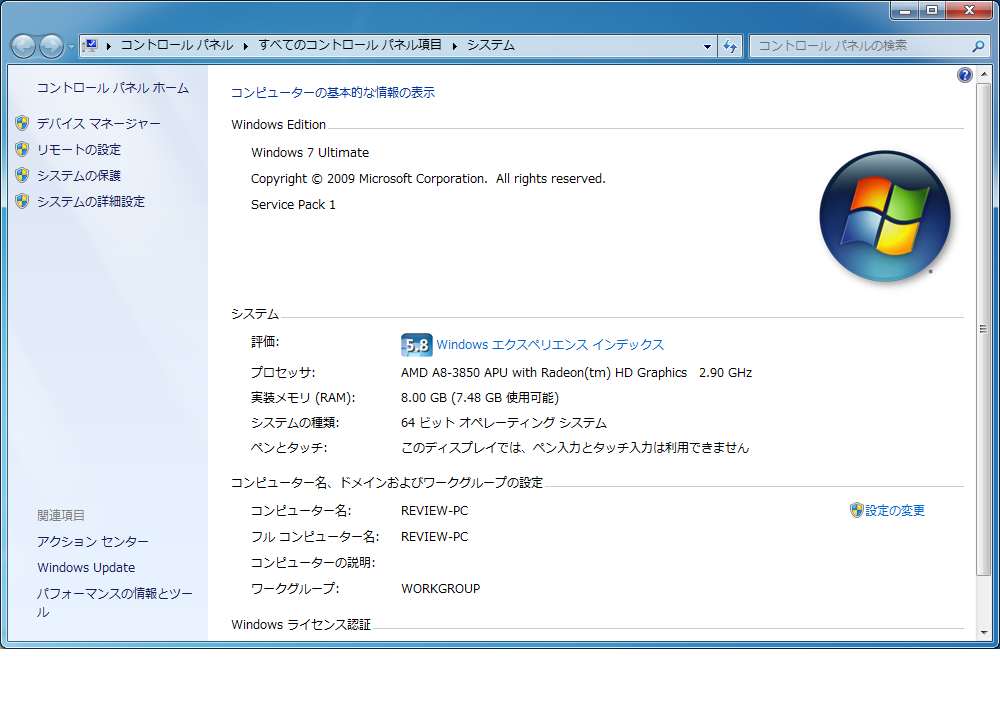The image size is (1000, 720).
Task: Open the address bar history dropdown
Action: 707,46
